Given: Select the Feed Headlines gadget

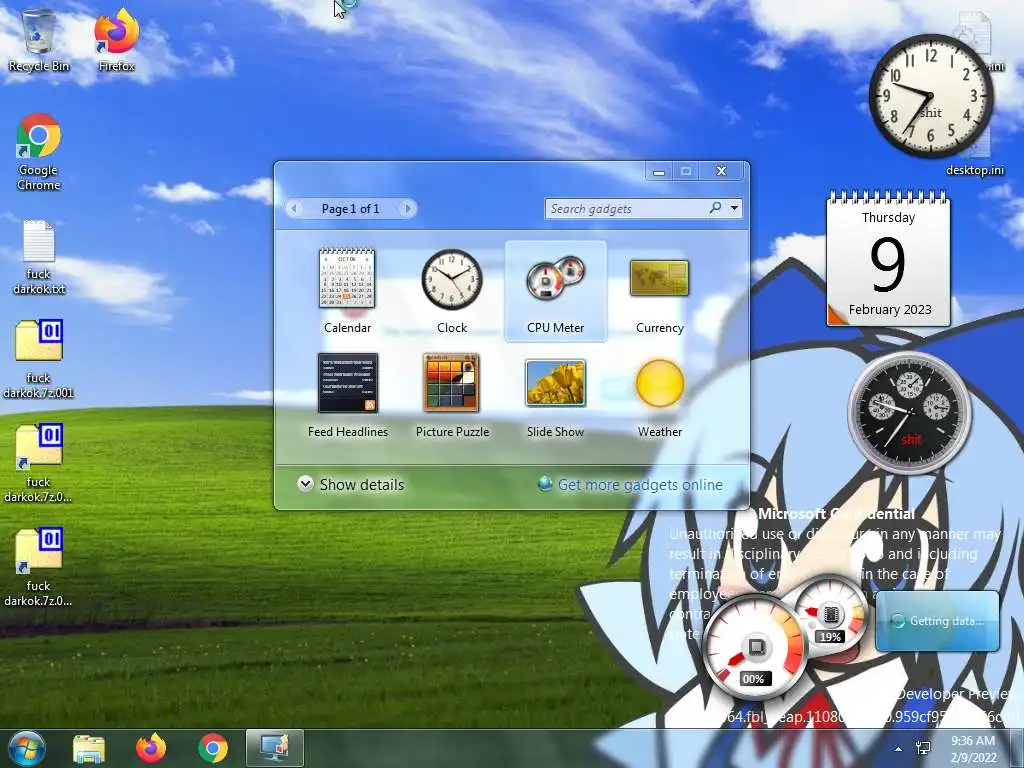Looking at the screenshot, I should (347, 396).
